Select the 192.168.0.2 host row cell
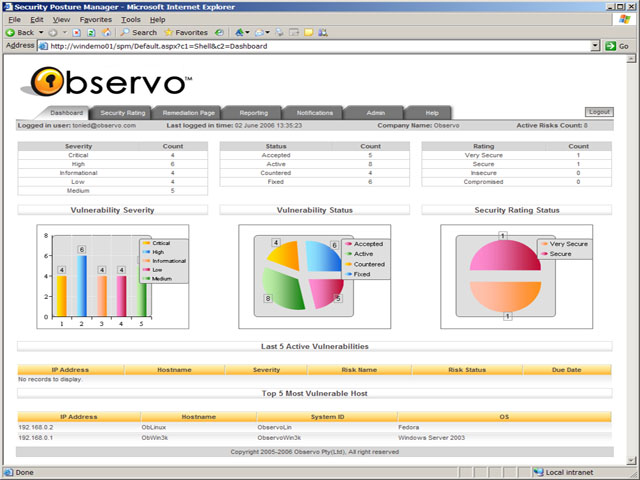This screenshot has width=640, height=480. point(36,427)
